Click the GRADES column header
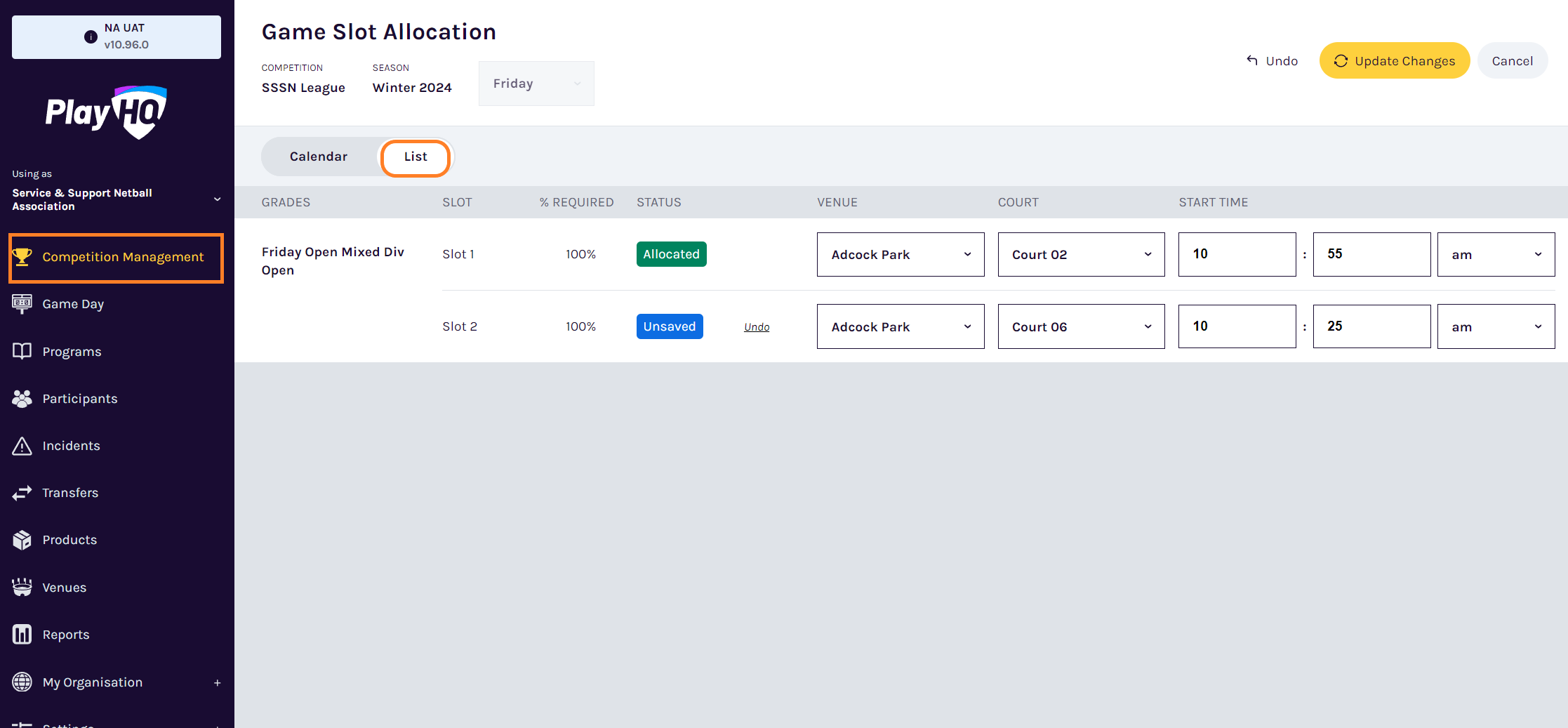This screenshot has width=1568, height=728. (x=286, y=202)
